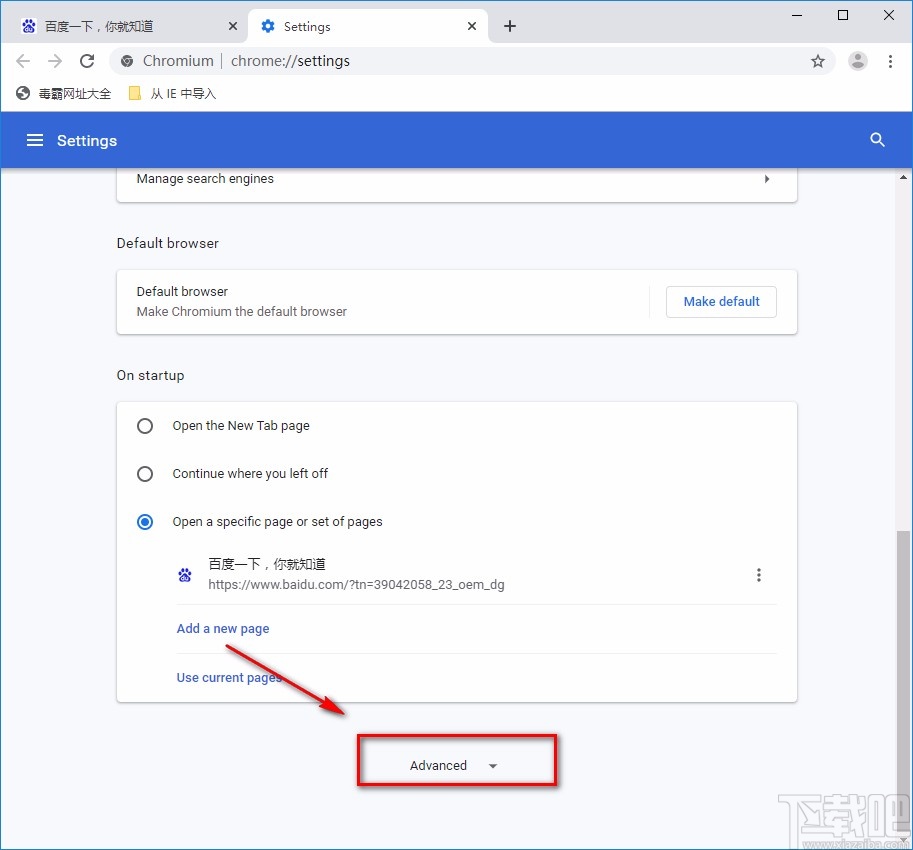Click the browser back arrow

click(23, 61)
